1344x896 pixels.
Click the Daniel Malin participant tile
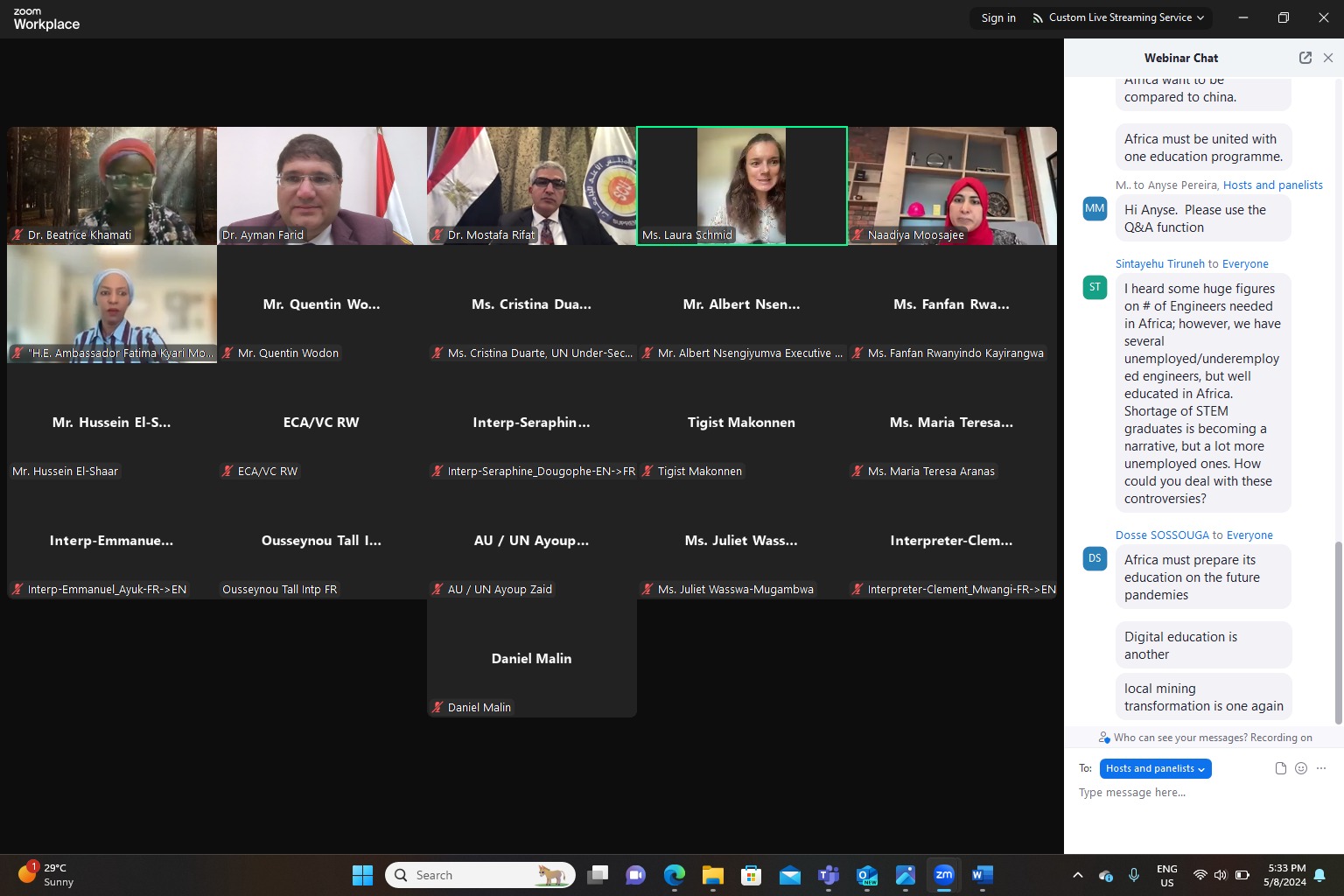tap(531, 659)
